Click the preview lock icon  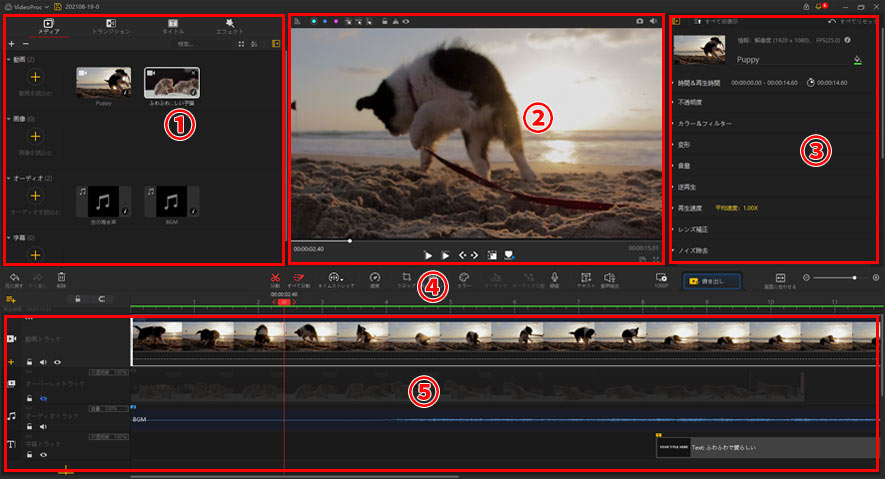tap(384, 21)
